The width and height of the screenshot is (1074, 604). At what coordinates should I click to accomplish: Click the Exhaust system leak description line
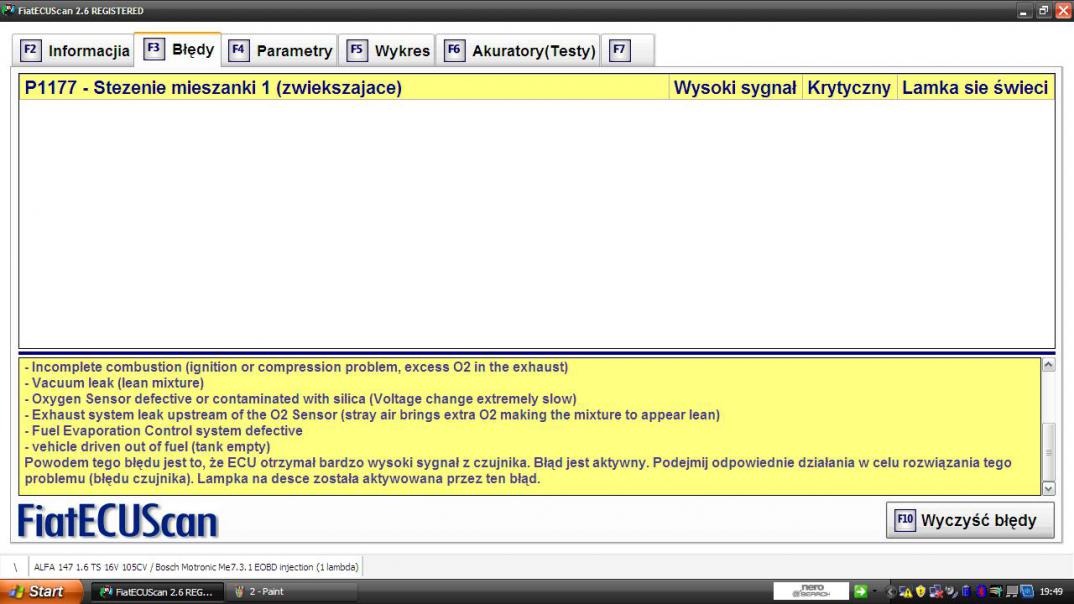(373, 415)
